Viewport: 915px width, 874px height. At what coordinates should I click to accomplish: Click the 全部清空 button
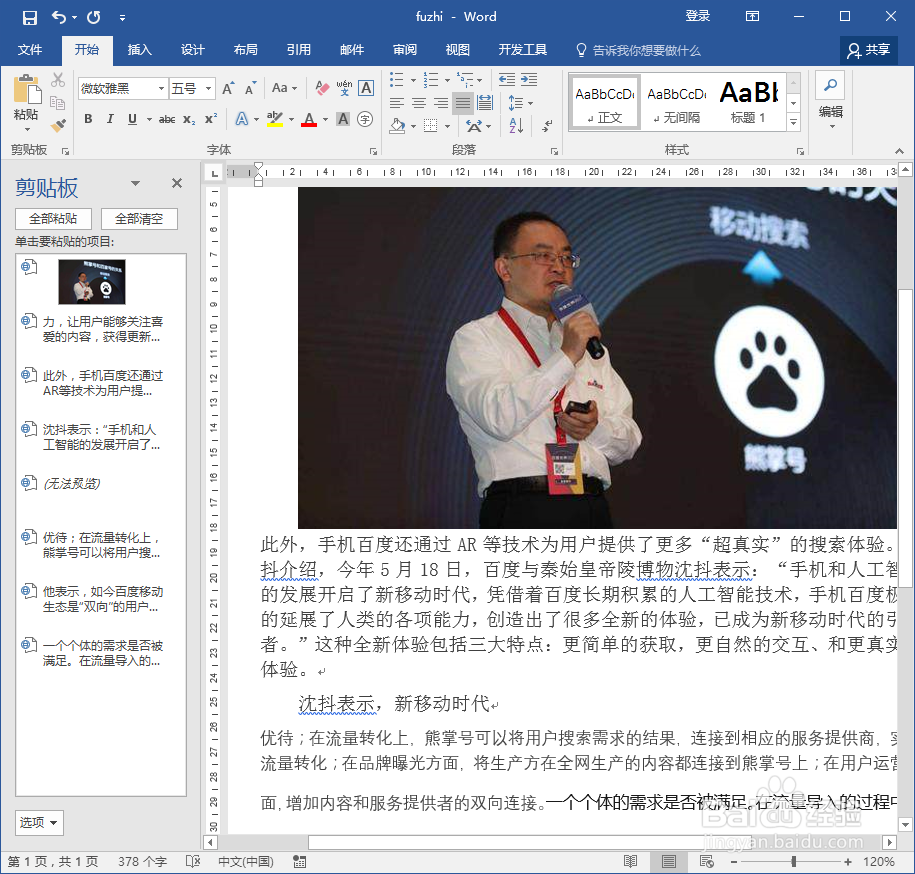point(139,219)
